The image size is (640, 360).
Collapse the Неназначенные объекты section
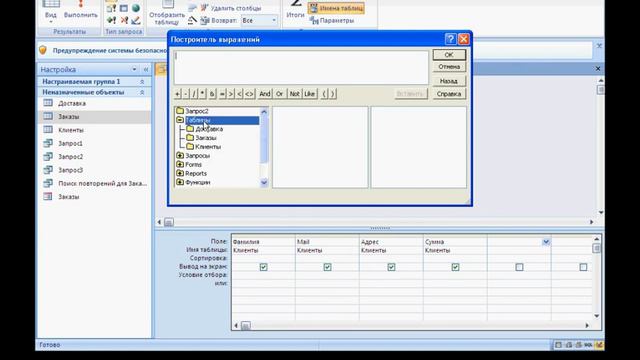(142, 93)
